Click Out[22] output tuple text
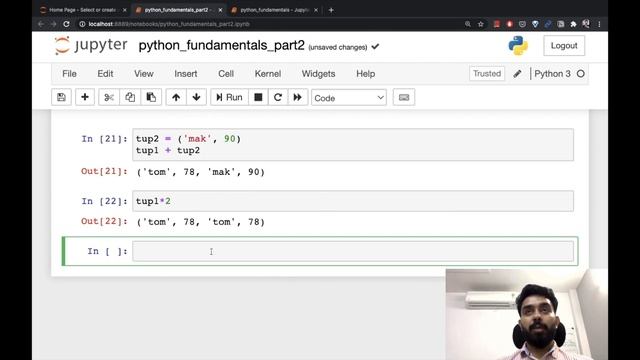The height and width of the screenshot is (360, 640). click(201, 222)
